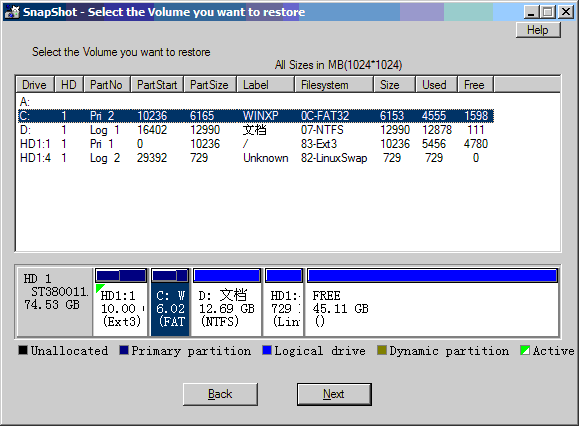
Task: Select the HD1:4 LinuxSwap volume row
Action: click(x=256, y=158)
